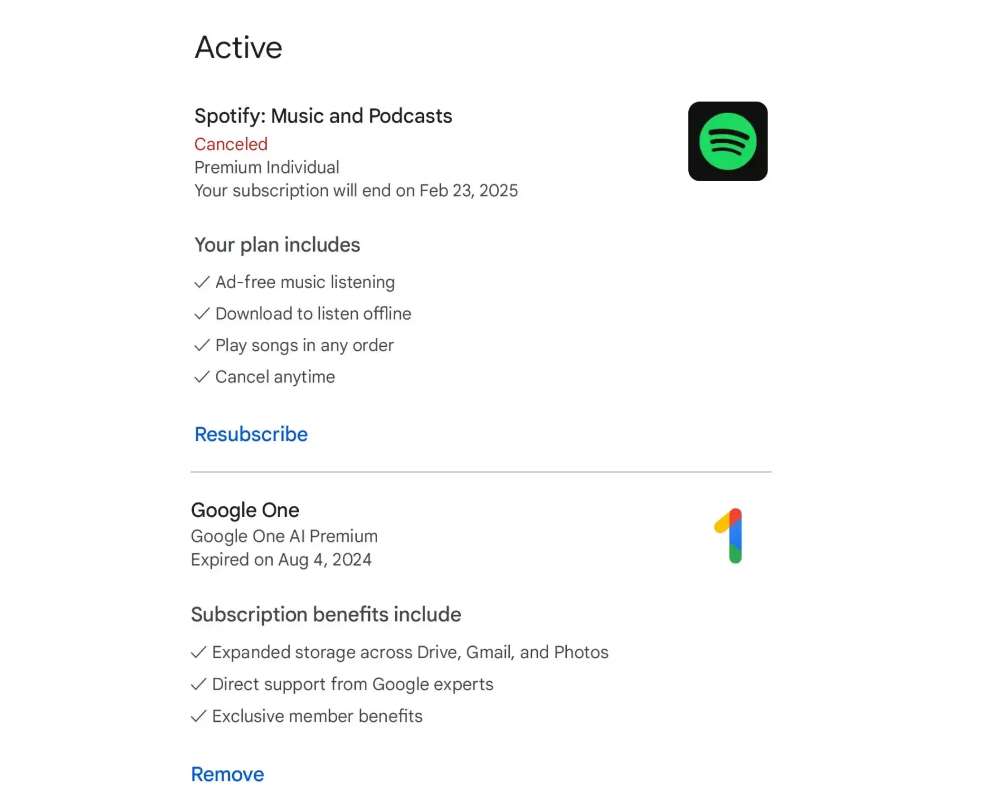
Task: Click the Google One AI Premium plan name
Action: coord(284,536)
